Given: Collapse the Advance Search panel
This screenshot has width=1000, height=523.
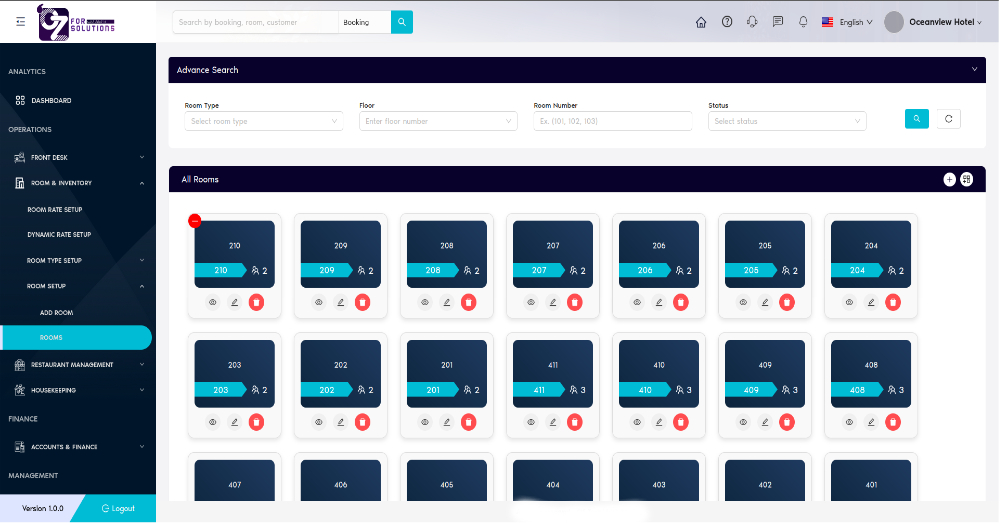Looking at the screenshot, I should (x=975, y=70).
